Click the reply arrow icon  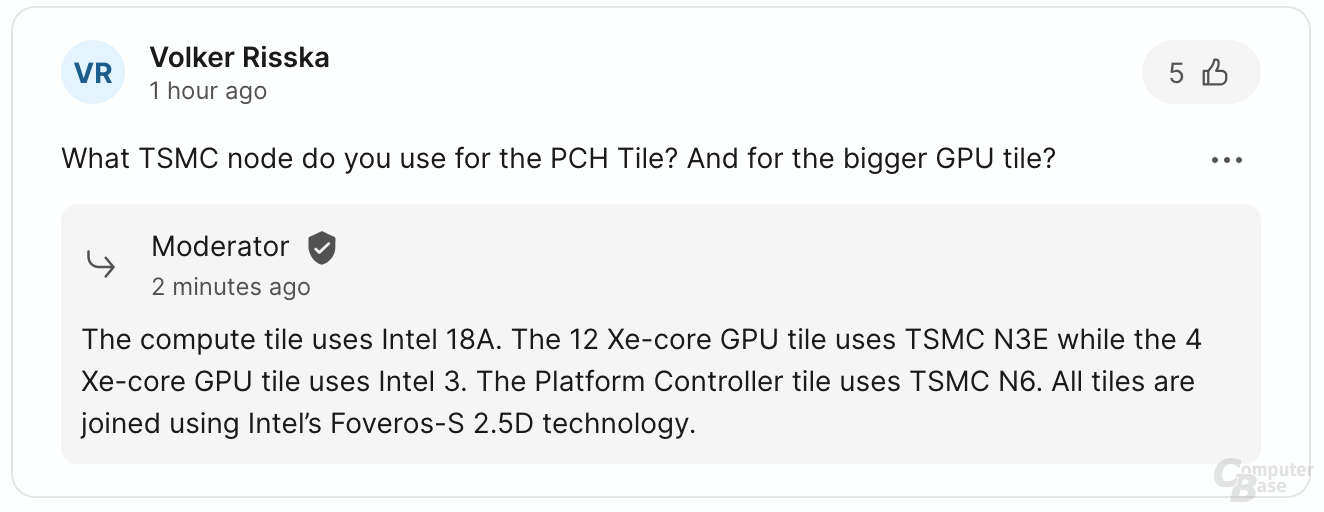point(101,265)
